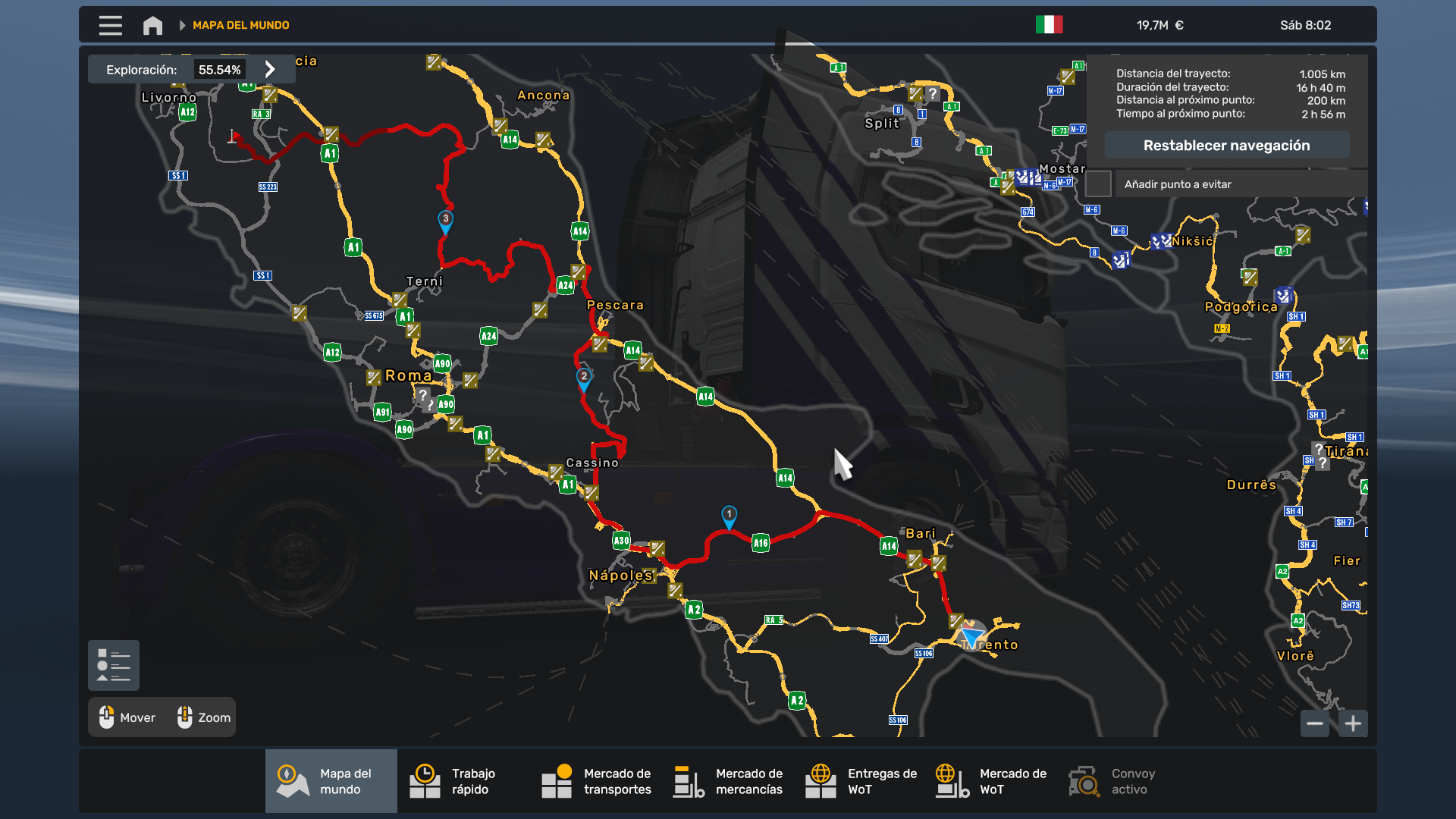
Task: Click the A12 highway sign near Livorno
Action: pyautogui.click(x=187, y=112)
